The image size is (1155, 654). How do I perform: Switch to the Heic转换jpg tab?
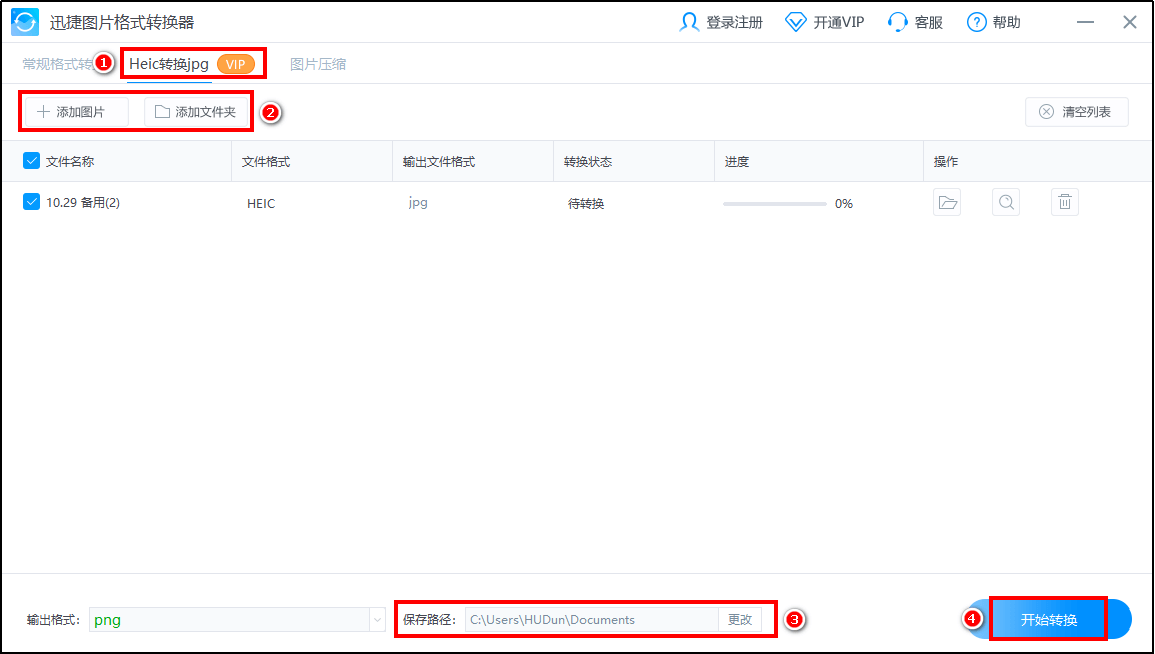(x=169, y=64)
